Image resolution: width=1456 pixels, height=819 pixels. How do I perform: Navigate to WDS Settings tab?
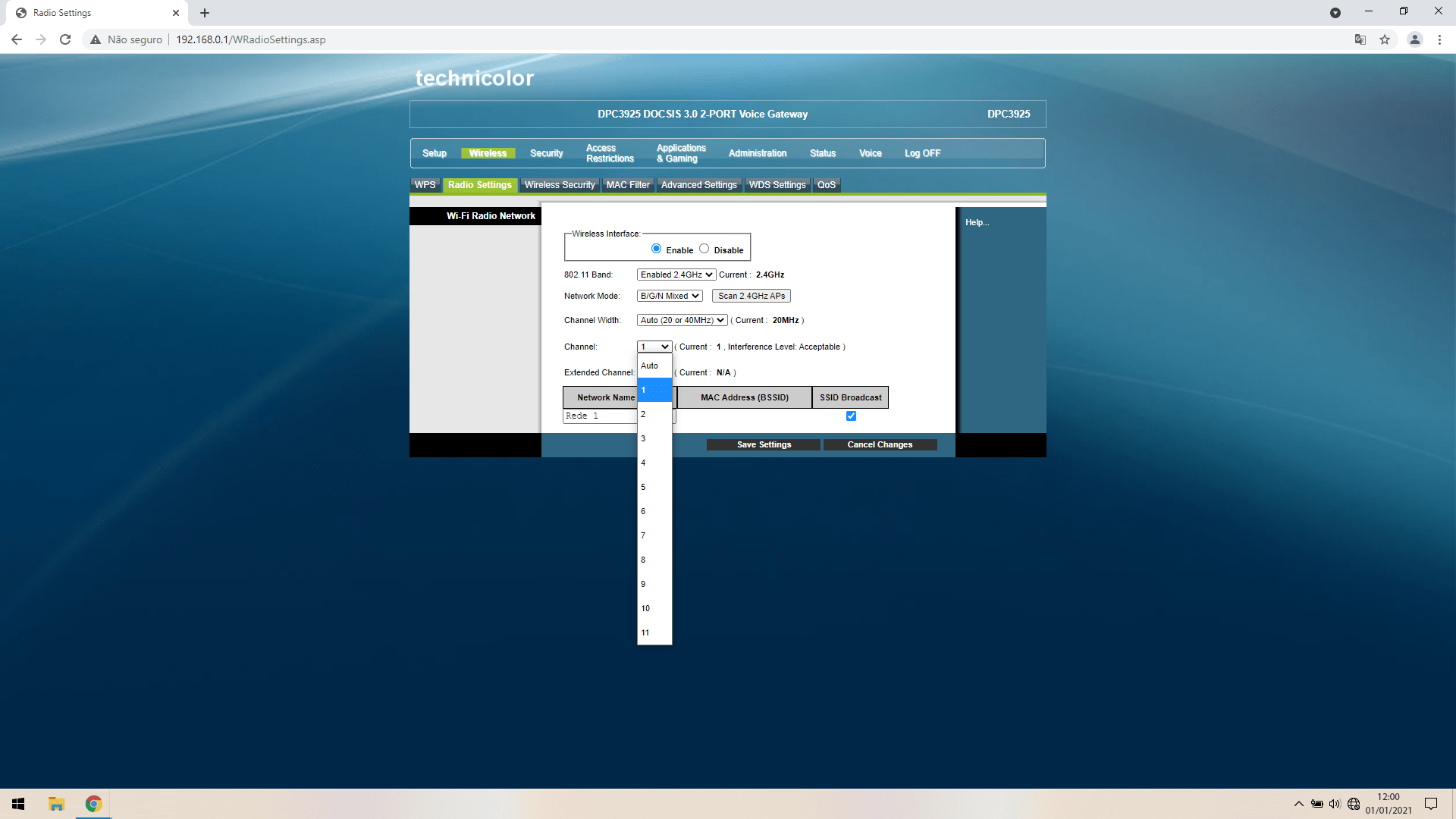(x=777, y=184)
